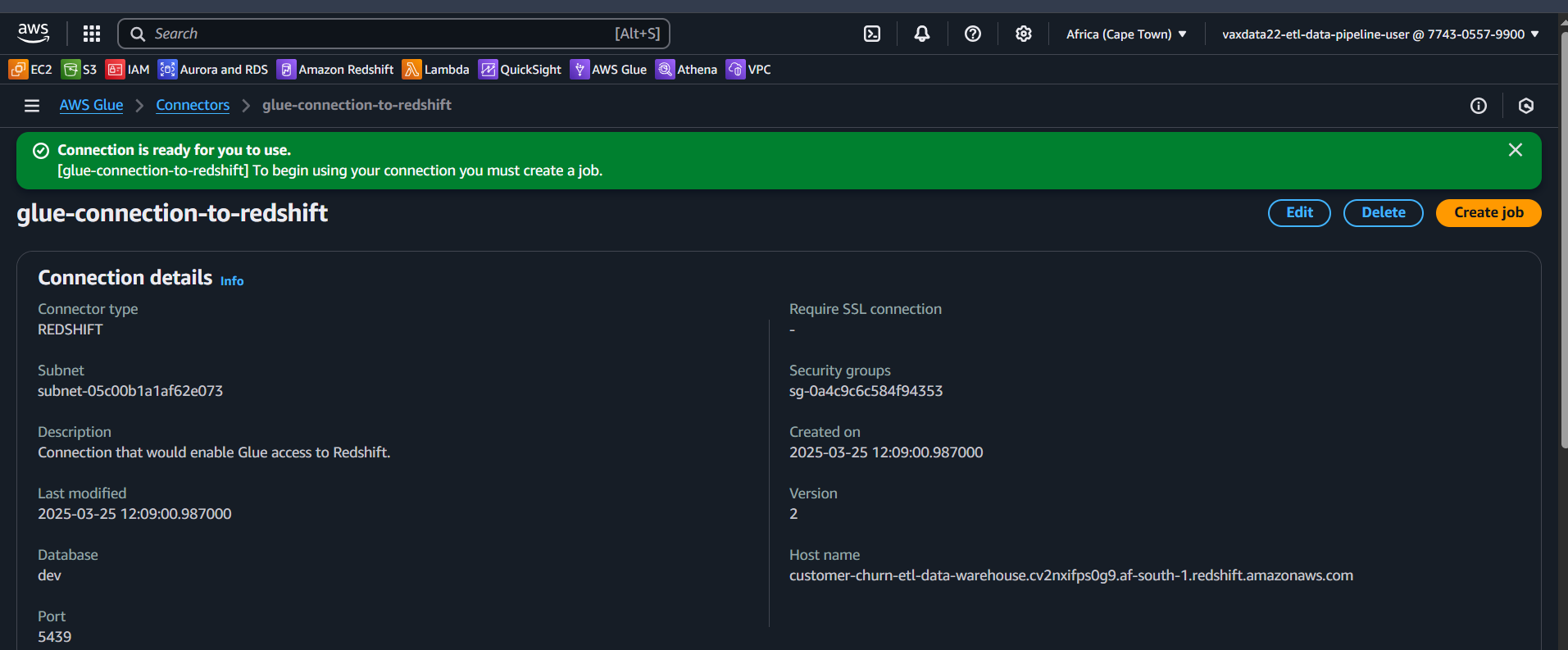Image resolution: width=1568 pixels, height=650 pixels.
Task: Open the Amazon Redshift shortcut
Action: (335, 70)
